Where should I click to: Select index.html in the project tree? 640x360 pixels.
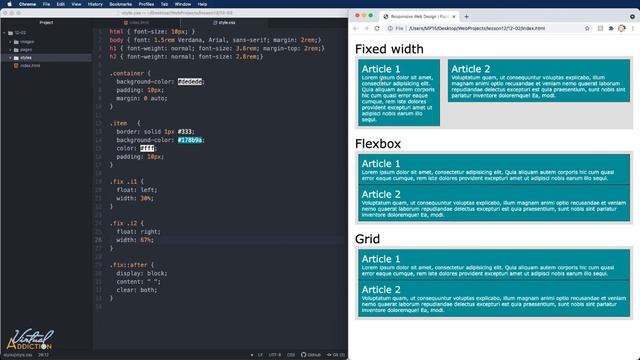30,66
